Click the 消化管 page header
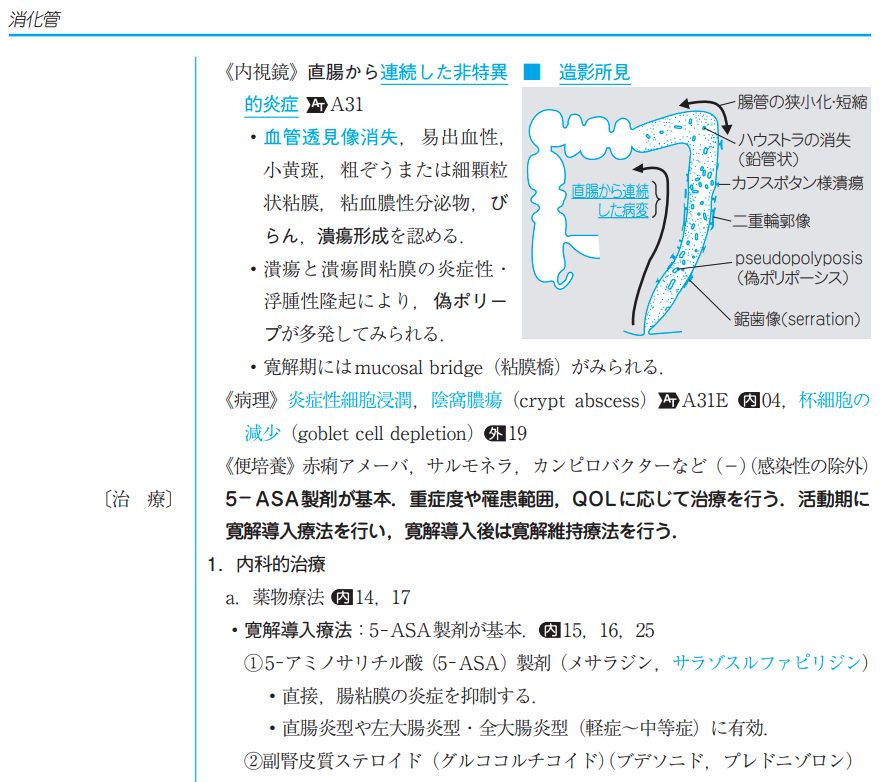Screen dimensions: 884x782 pos(34,19)
